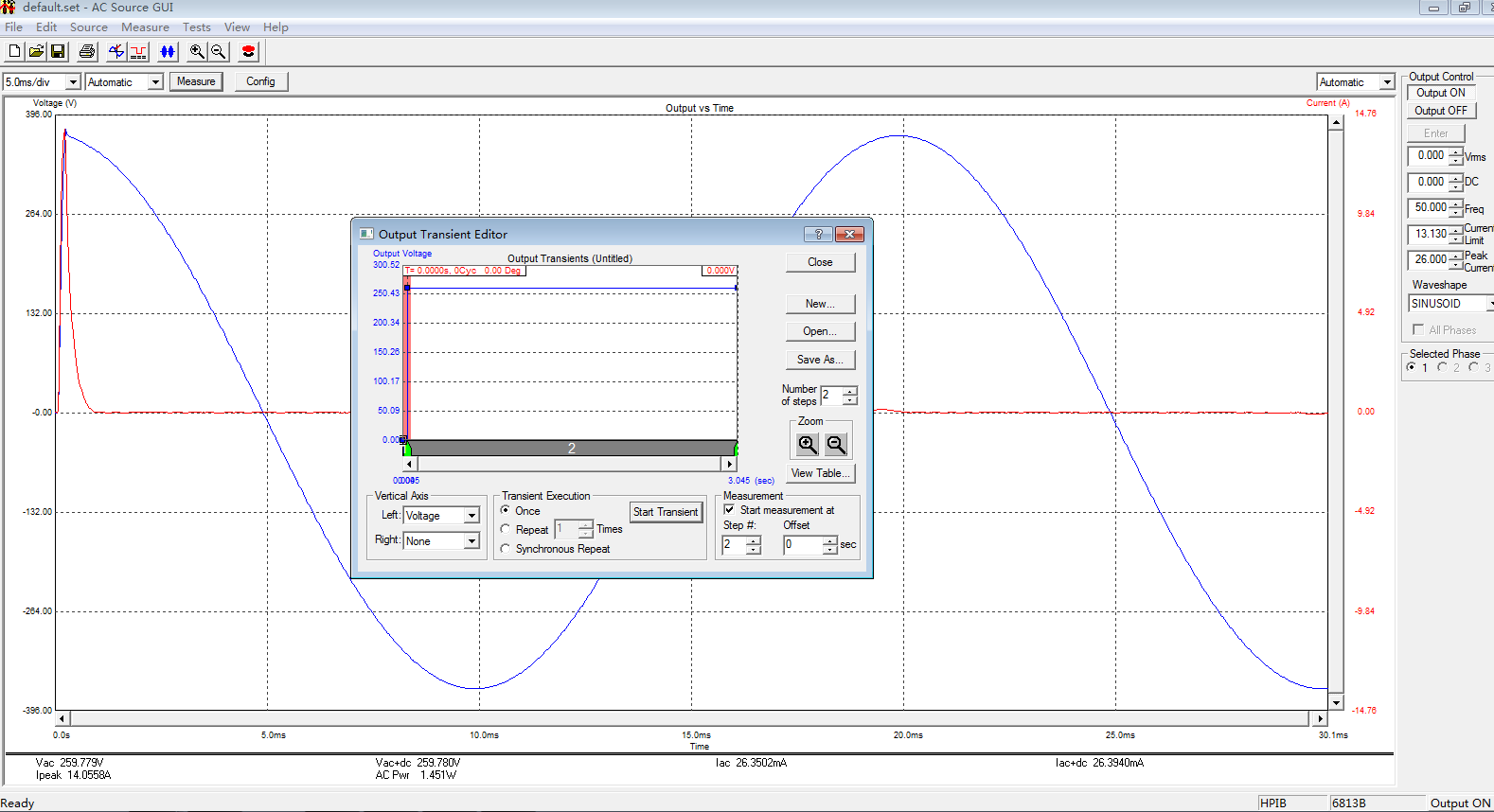Screen dimensions: 1494x812
Task: Click the Open... button in Transient Editor
Action: click(x=820, y=331)
